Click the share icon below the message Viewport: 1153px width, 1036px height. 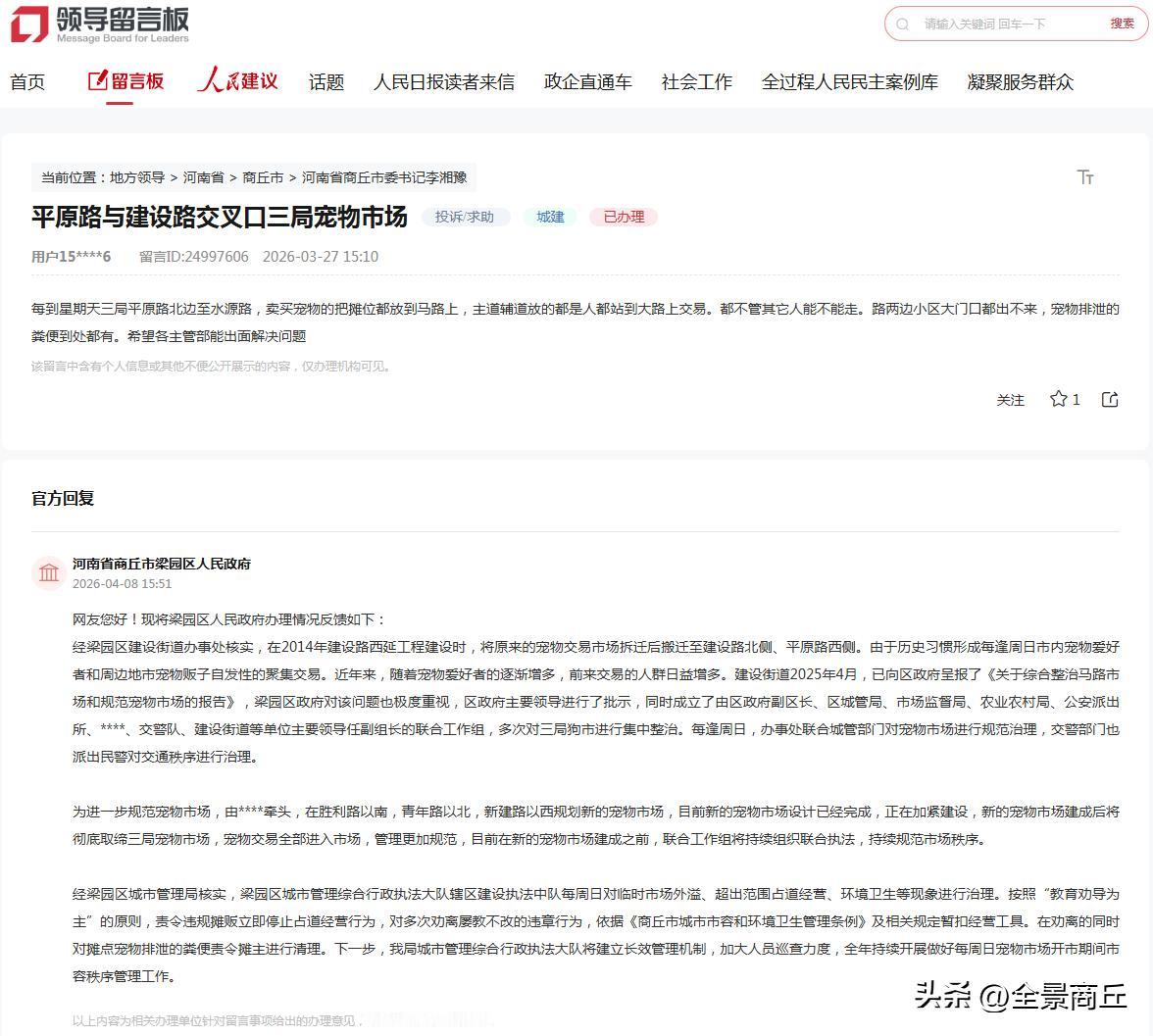(x=1109, y=399)
